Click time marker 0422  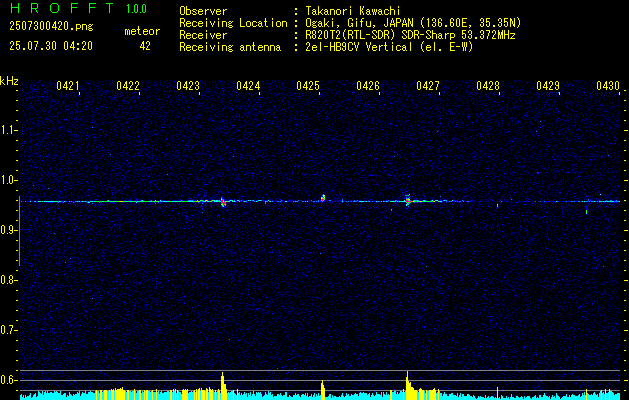pos(128,86)
